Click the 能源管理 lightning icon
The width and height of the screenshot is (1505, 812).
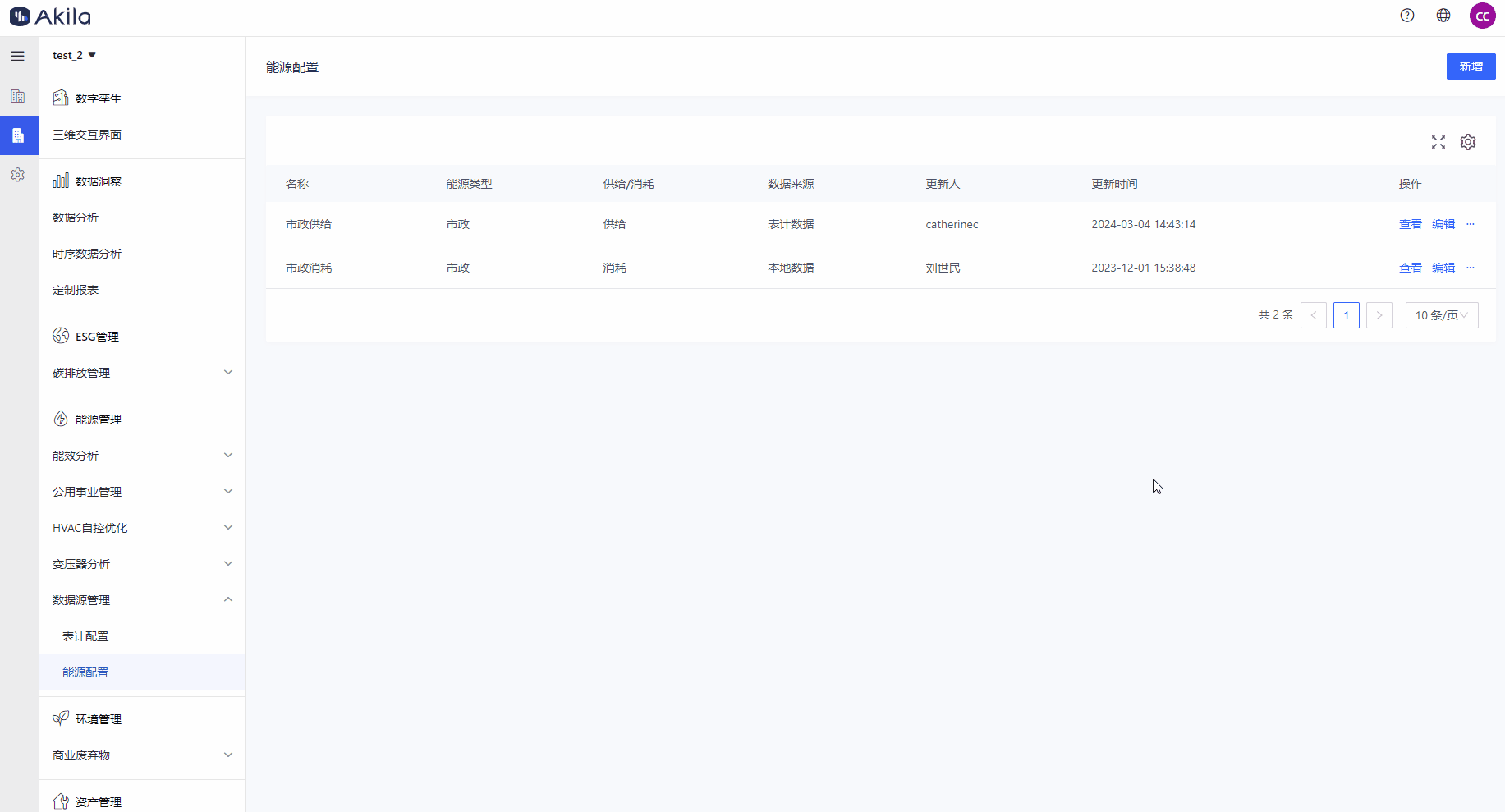click(x=61, y=419)
